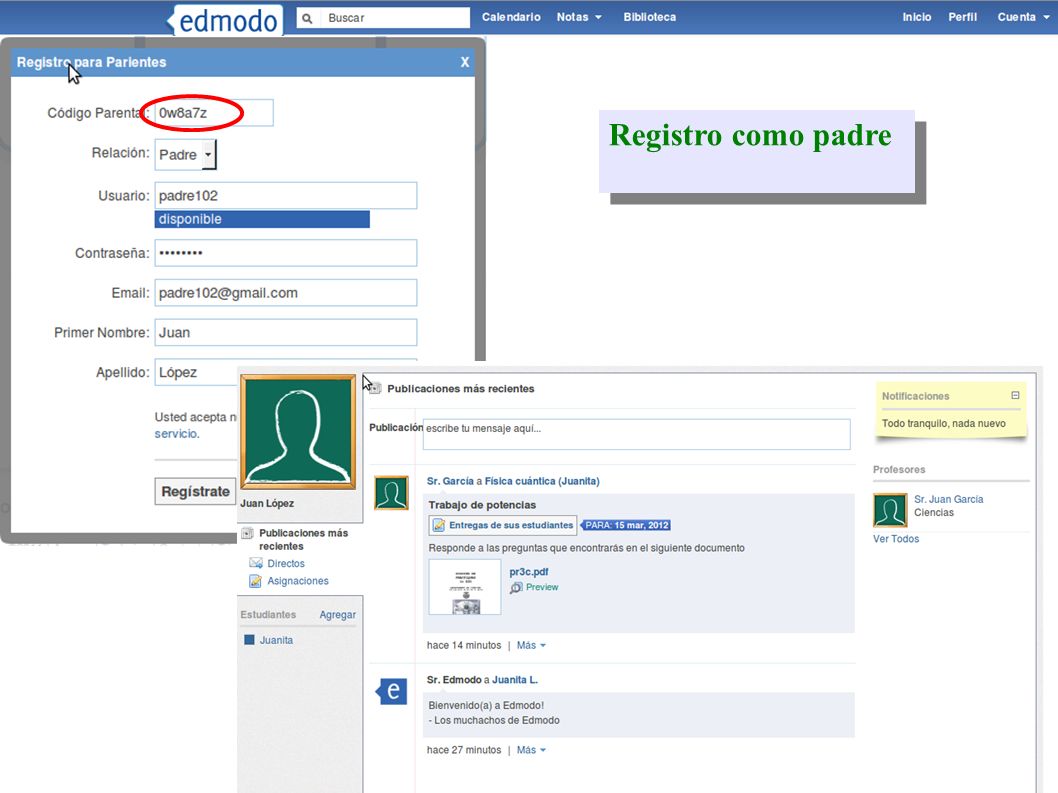Image resolution: width=1058 pixels, height=793 pixels.
Task: Click the PARA: 15 mar, 2012 tag
Action: (625, 525)
